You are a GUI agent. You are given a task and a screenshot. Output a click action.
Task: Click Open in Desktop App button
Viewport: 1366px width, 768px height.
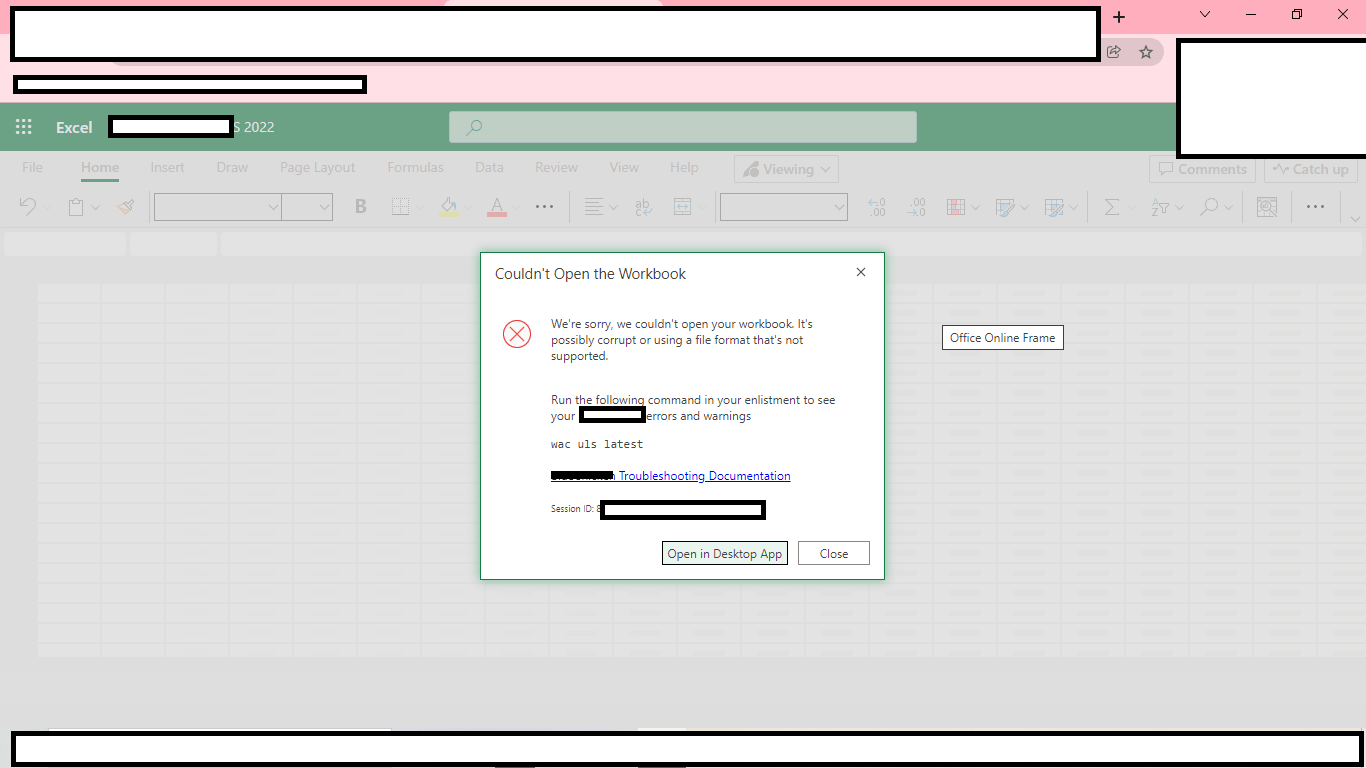click(725, 553)
